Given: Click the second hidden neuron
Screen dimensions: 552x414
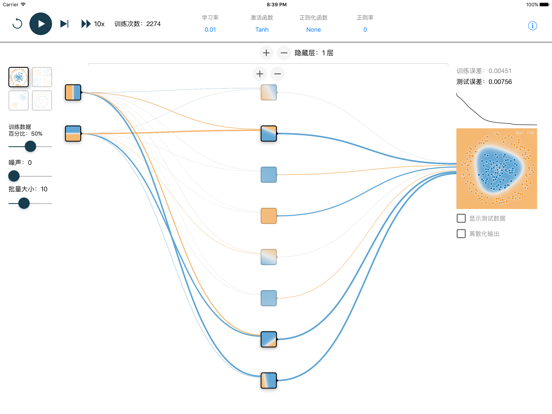Looking at the screenshot, I should [x=269, y=134].
